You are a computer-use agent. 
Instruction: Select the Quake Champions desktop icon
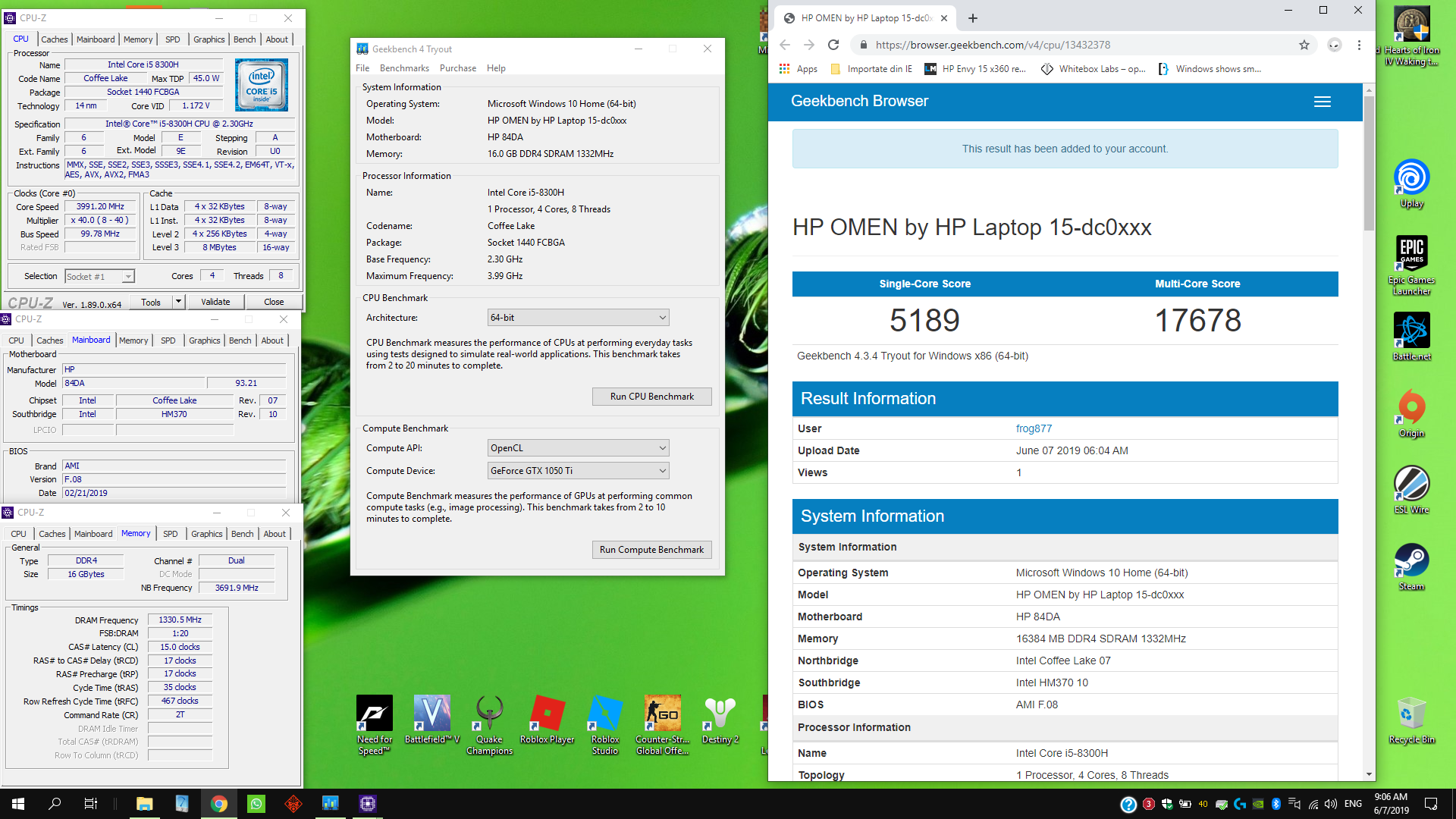pyautogui.click(x=489, y=725)
